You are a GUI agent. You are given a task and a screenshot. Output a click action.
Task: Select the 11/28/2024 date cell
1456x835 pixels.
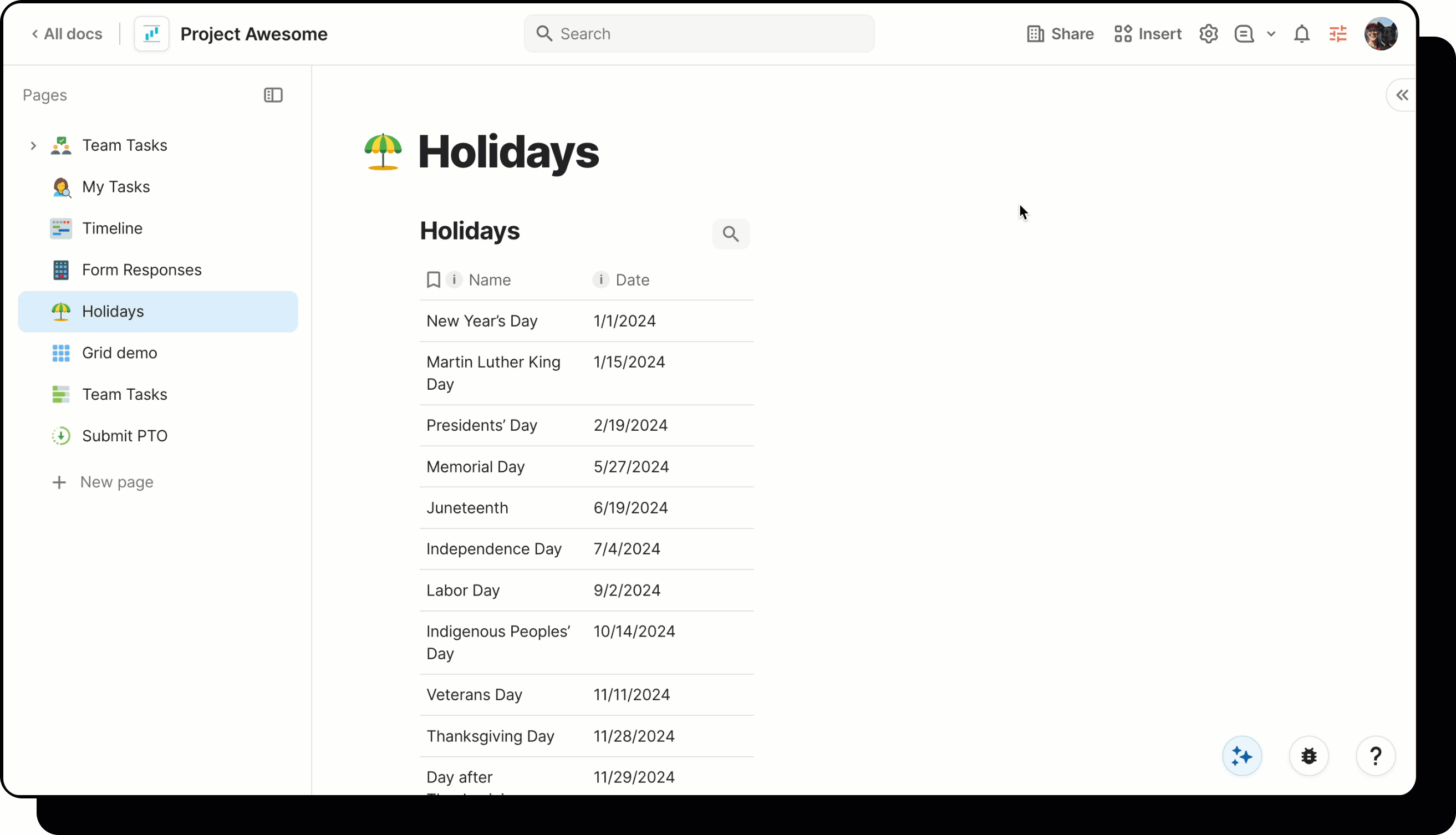point(670,736)
